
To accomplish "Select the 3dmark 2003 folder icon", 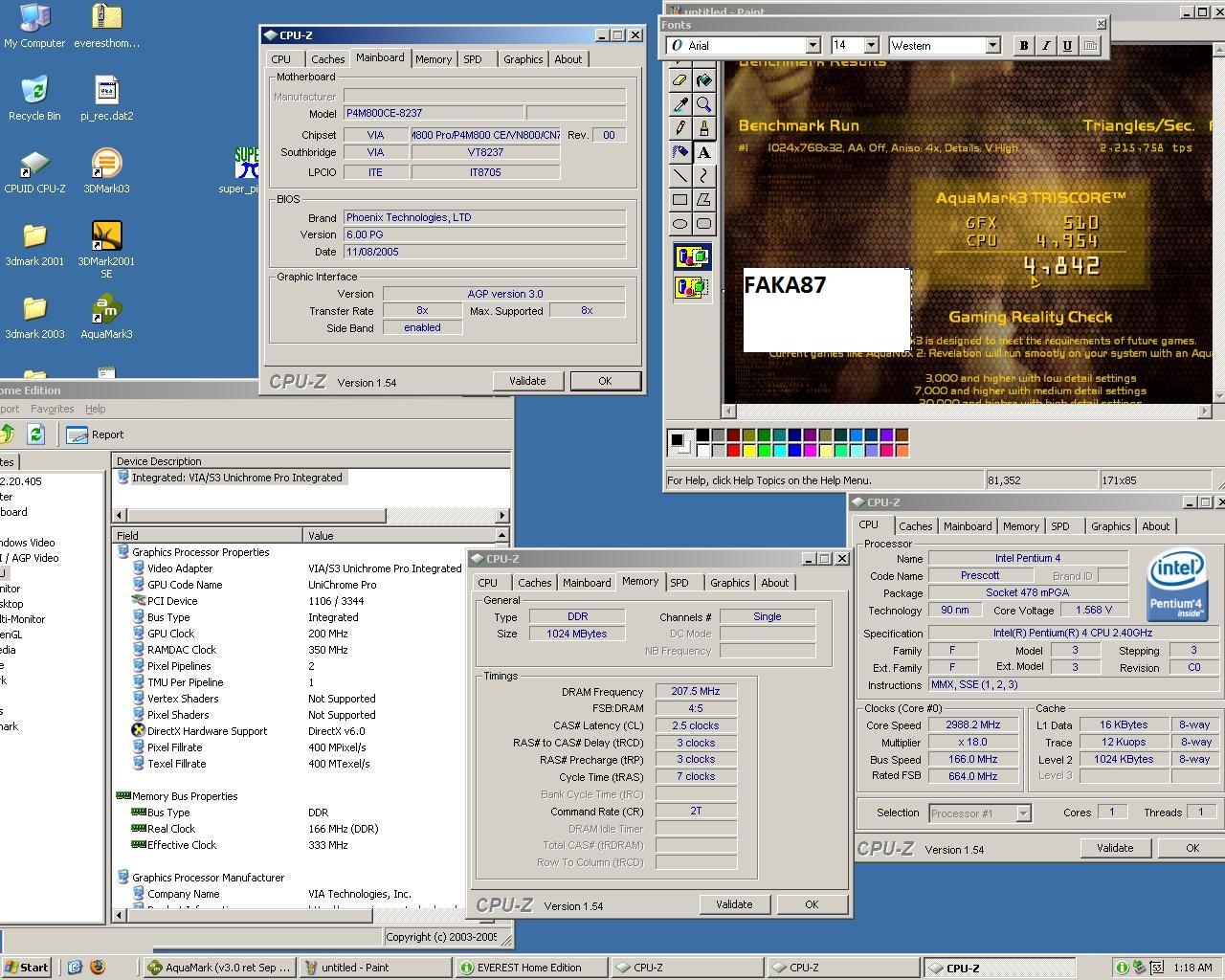I will click(x=34, y=318).
